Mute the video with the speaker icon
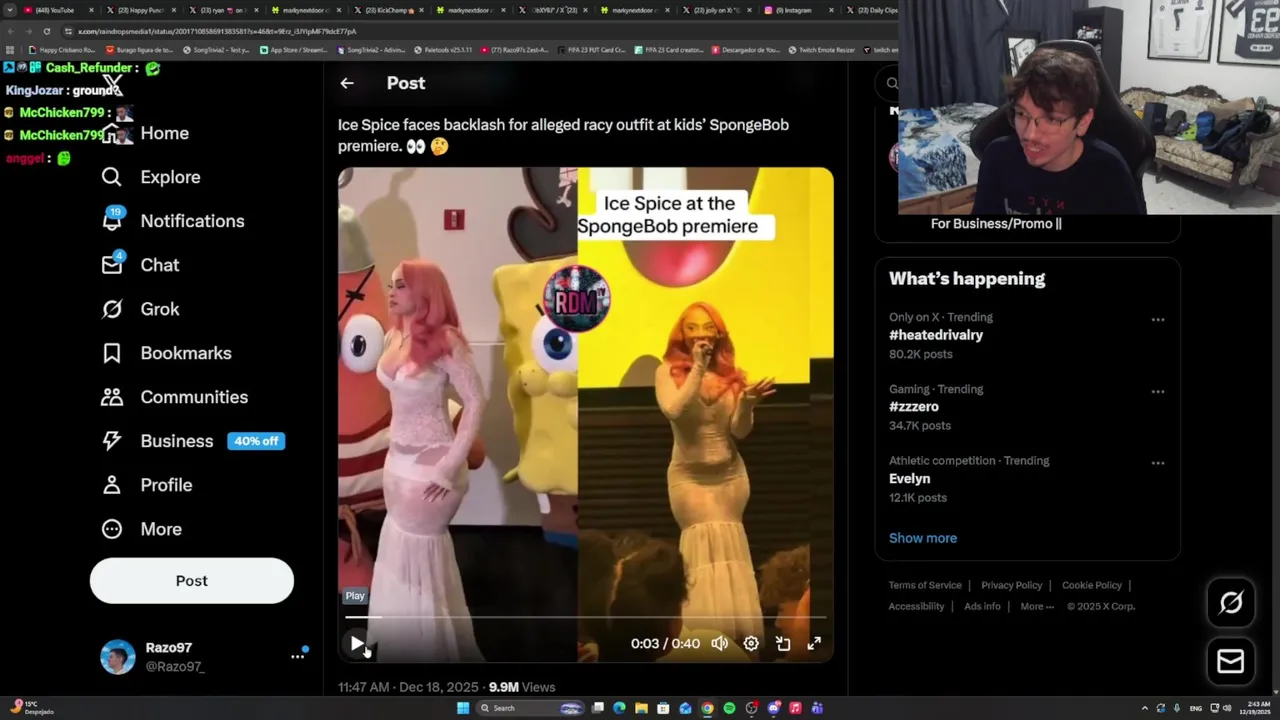 click(719, 644)
